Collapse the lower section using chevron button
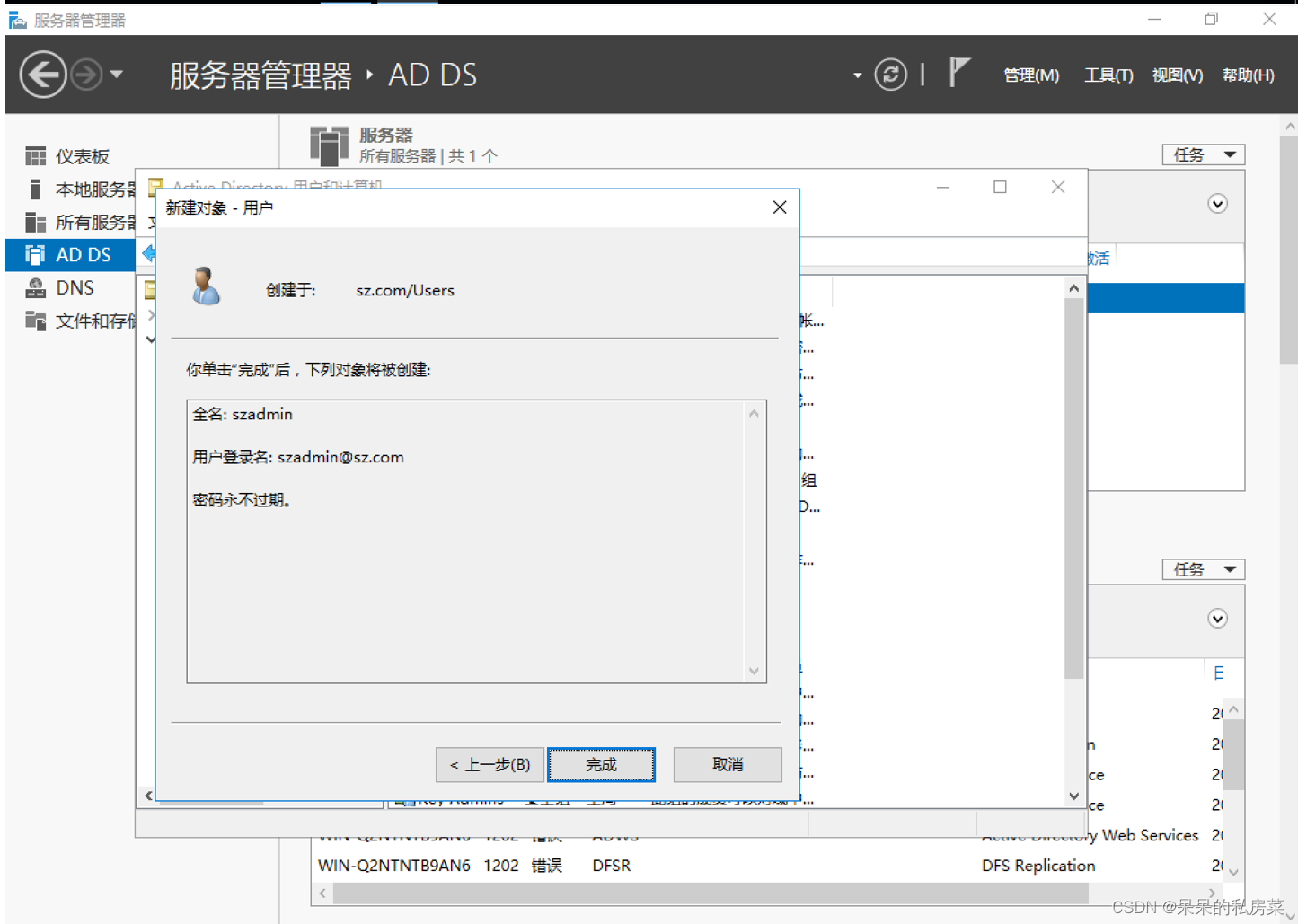Viewport: 1298px width, 924px height. (1217, 619)
